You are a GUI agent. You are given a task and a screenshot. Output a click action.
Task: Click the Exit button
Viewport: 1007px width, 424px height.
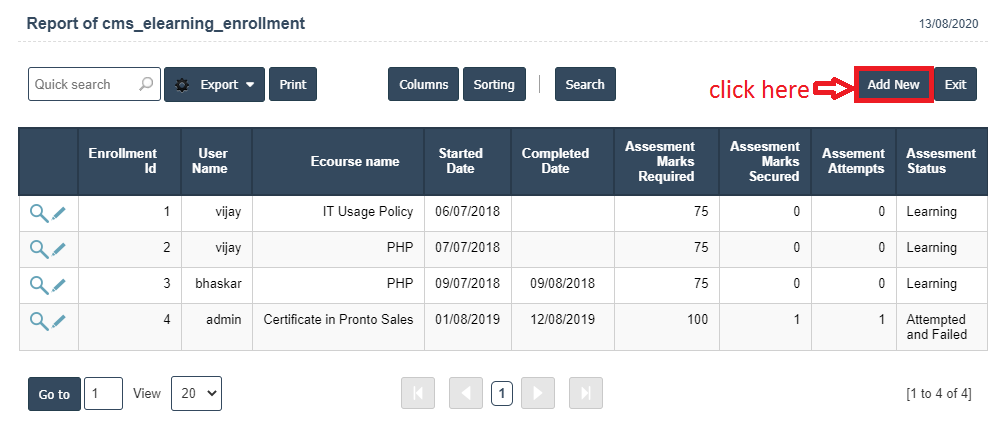[955, 85]
